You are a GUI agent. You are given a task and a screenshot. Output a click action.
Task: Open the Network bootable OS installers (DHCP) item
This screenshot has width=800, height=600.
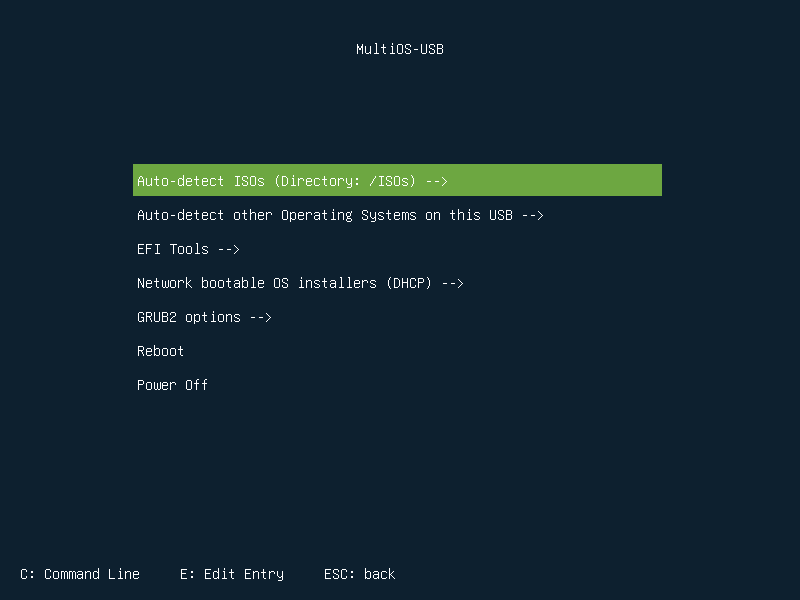[x=299, y=283]
